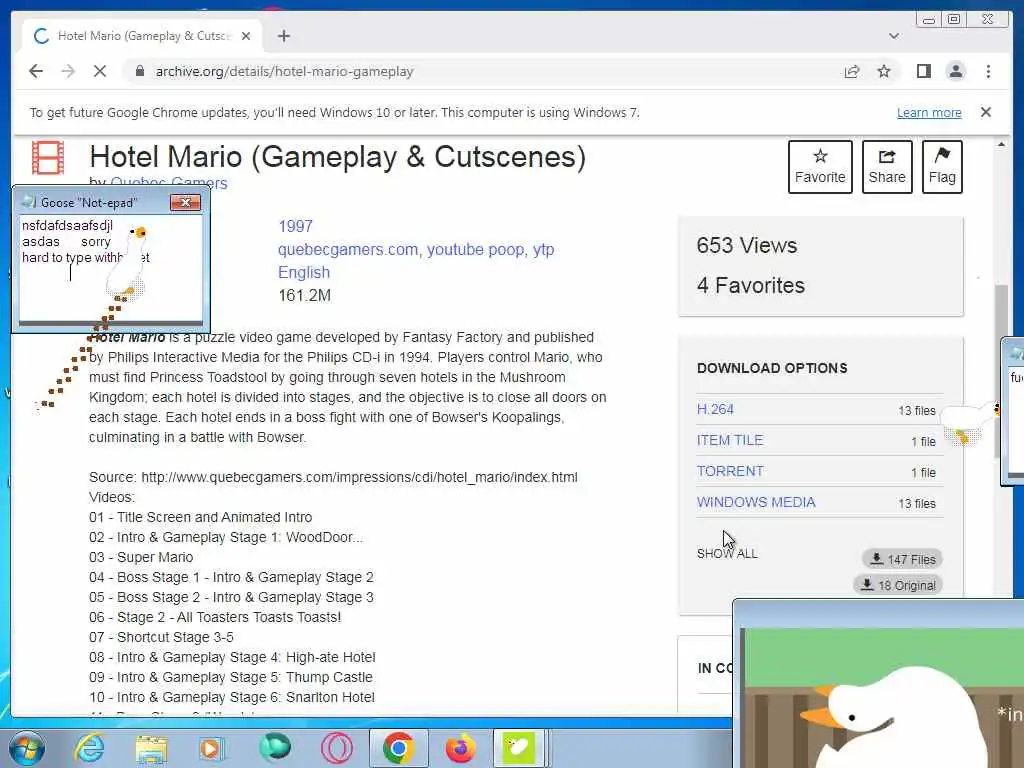Screen dimensions: 1024x768
Task: Download the 147 Files button
Action: click(x=902, y=559)
